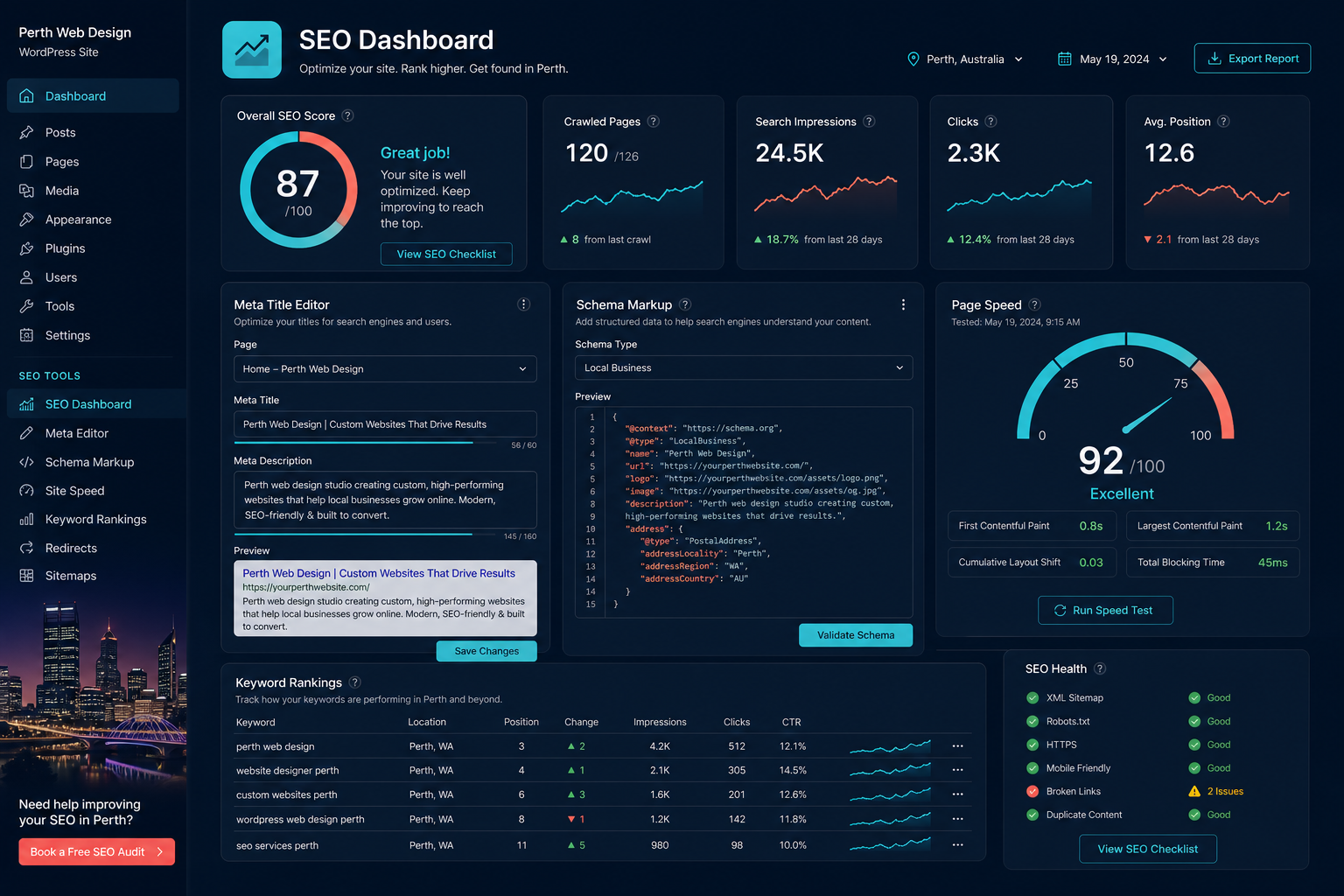Click into the Meta Title input field
1344x896 pixels.
coord(385,424)
